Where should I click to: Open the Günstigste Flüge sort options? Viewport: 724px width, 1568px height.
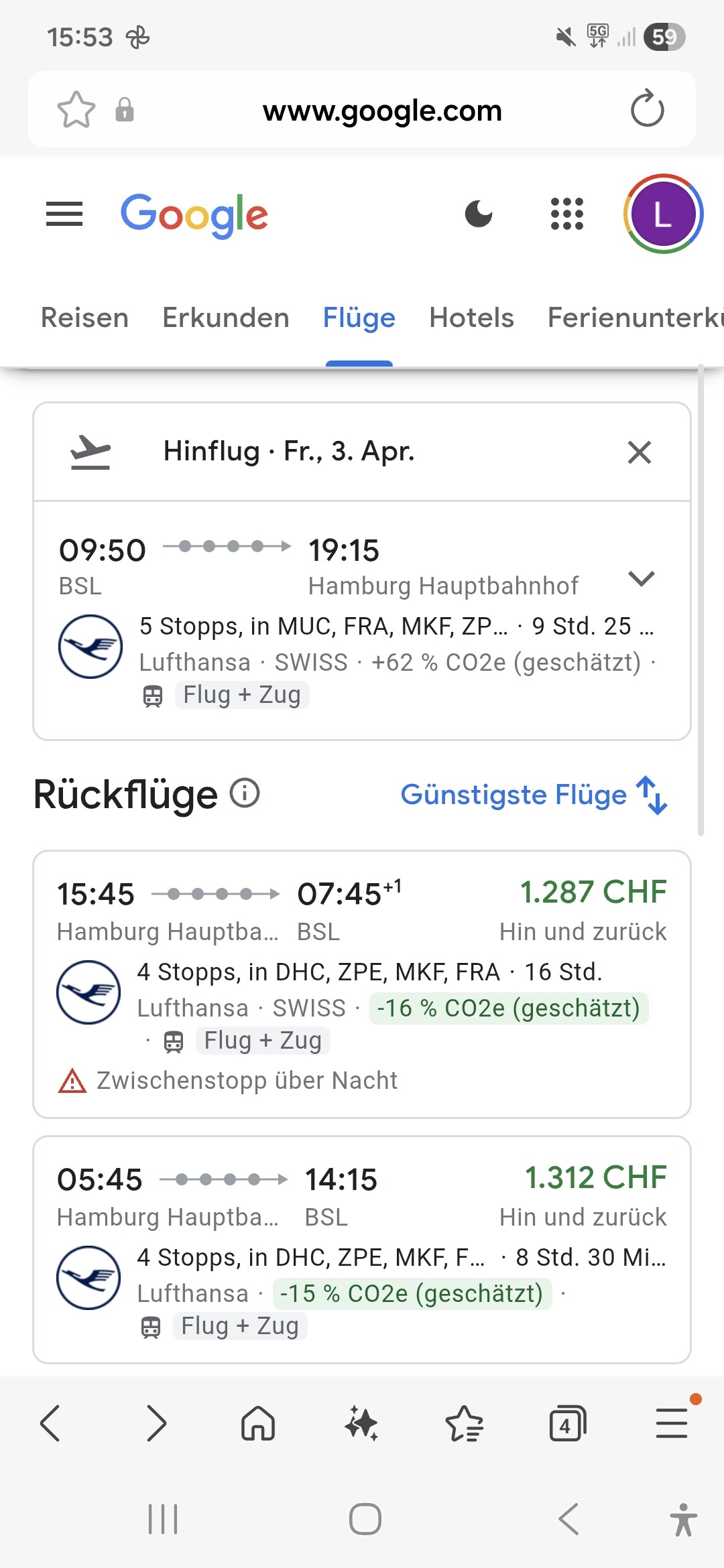(x=533, y=795)
